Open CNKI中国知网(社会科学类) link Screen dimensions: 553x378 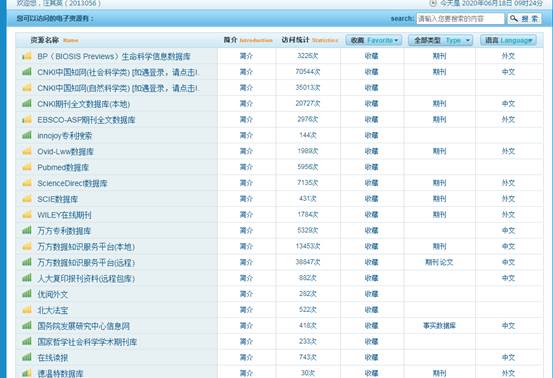118,72
